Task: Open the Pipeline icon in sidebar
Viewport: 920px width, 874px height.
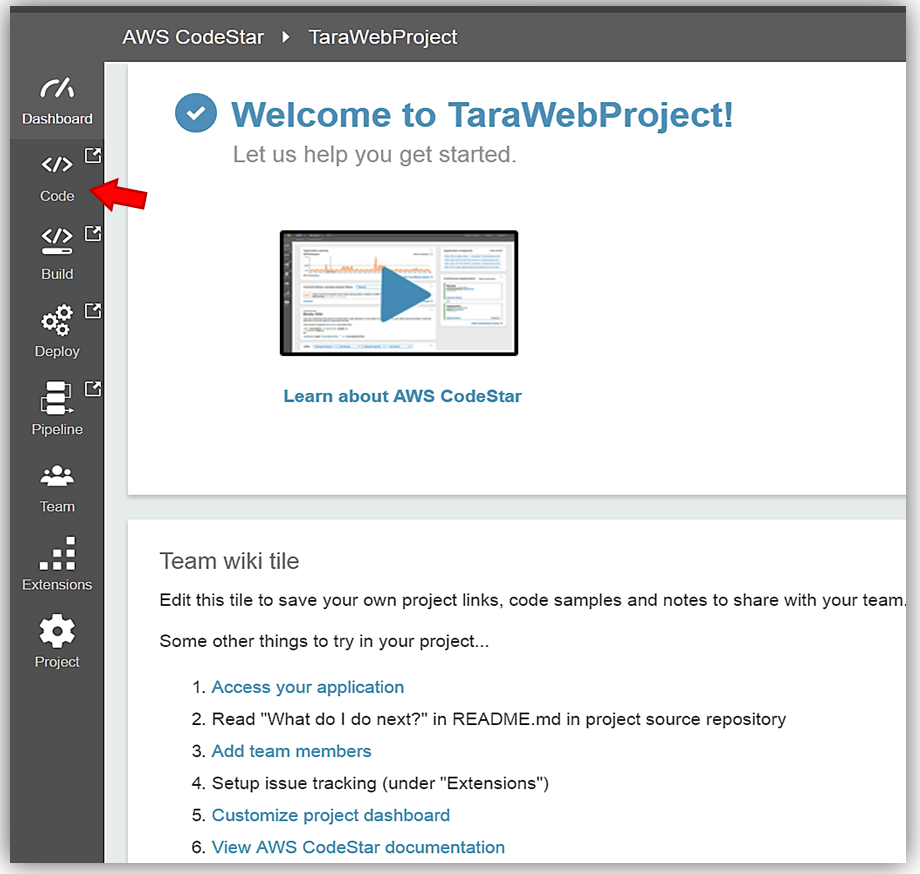Action: click(x=56, y=398)
